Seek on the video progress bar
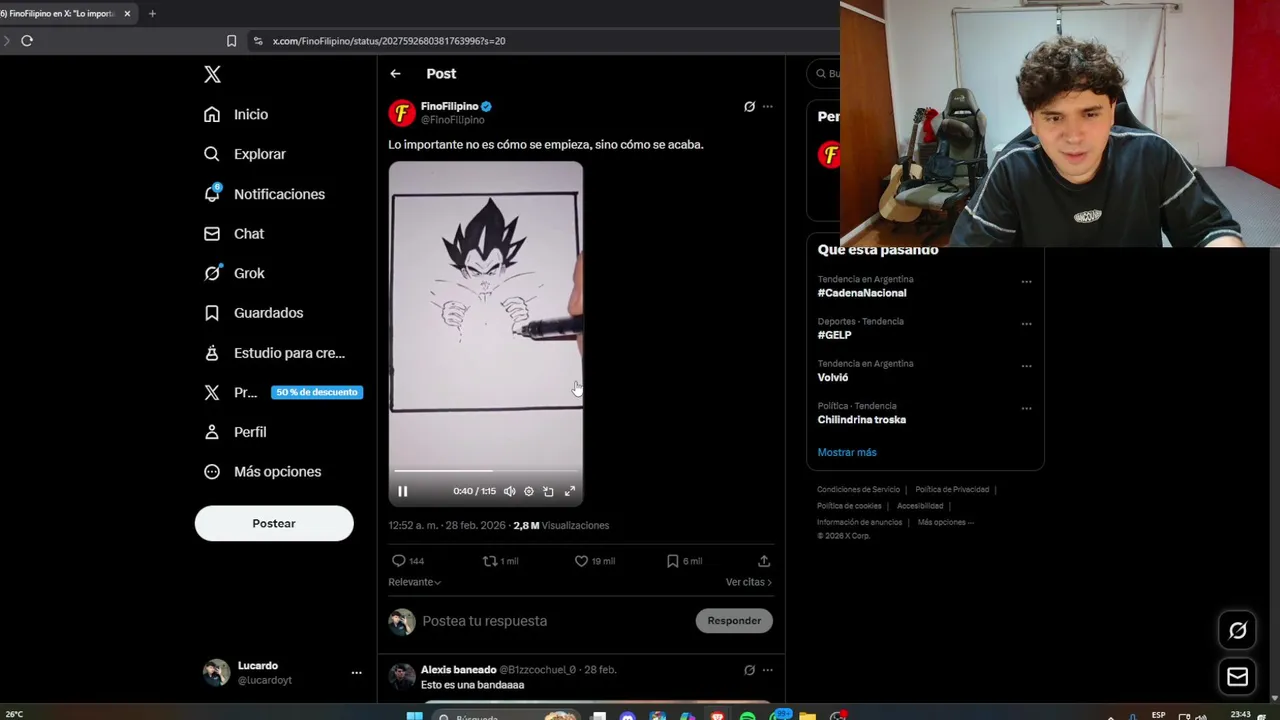 click(486, 471)
